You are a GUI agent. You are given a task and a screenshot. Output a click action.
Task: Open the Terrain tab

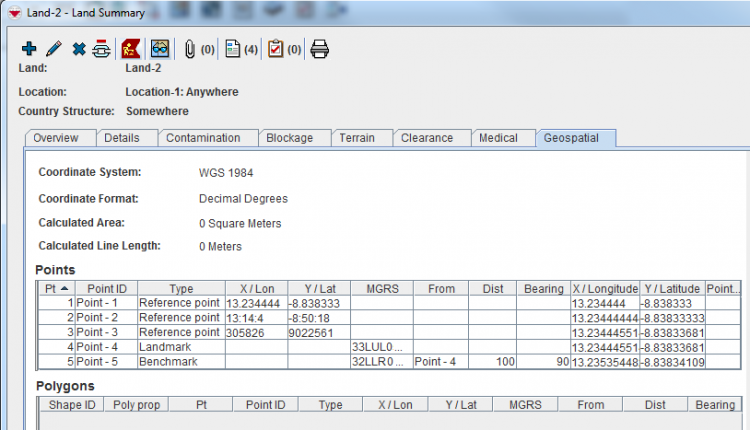(357, 138)
